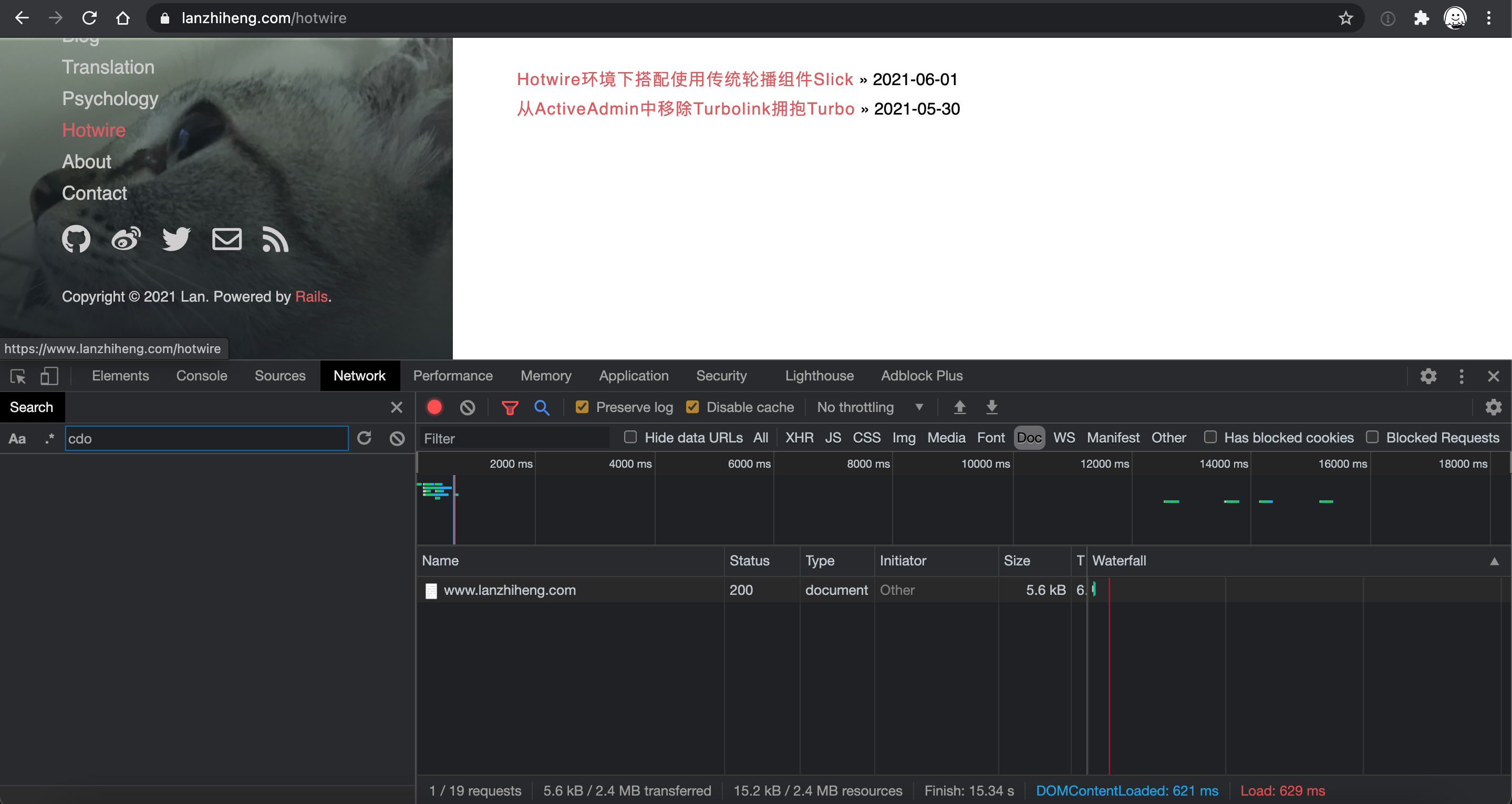Uncheck the Preserve log checkbox
The image size is (1512, 804).
[582, 407]
